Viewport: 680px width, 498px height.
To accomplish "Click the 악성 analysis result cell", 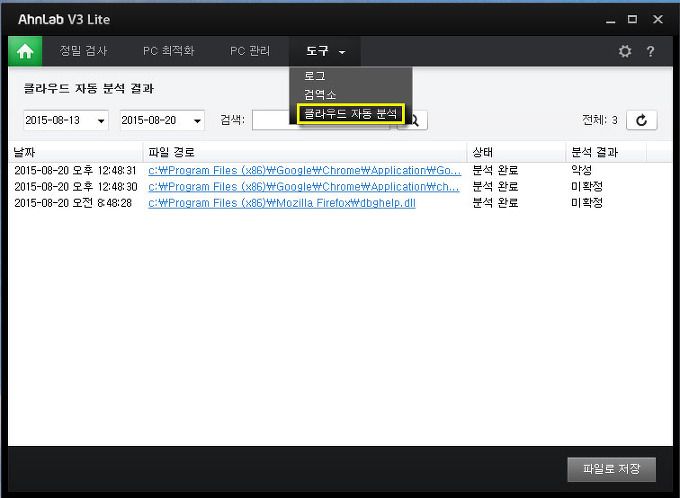I will (x=582, y=170).
